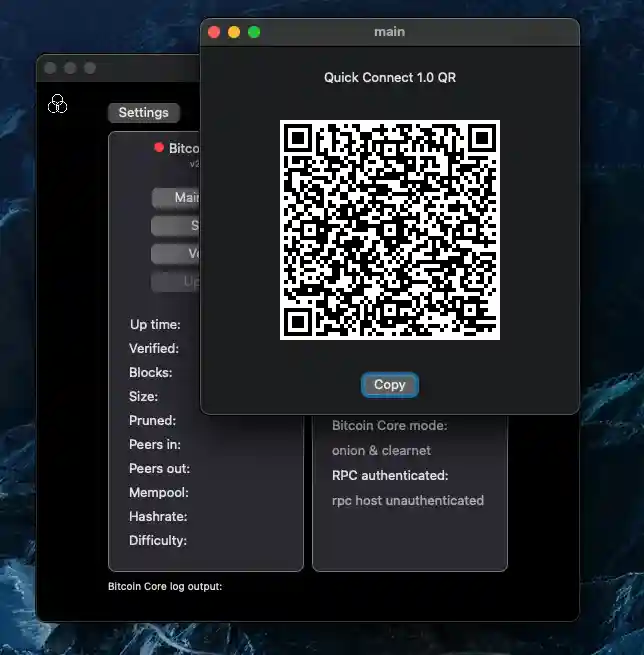Click the 'Mempool:' label

point(159,493)
